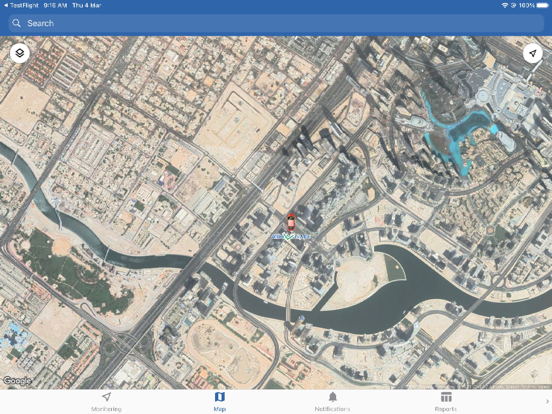Tap the 9:16 AM clock in status bar
This screenshot has width=552, height=414.
pos(55,5)
